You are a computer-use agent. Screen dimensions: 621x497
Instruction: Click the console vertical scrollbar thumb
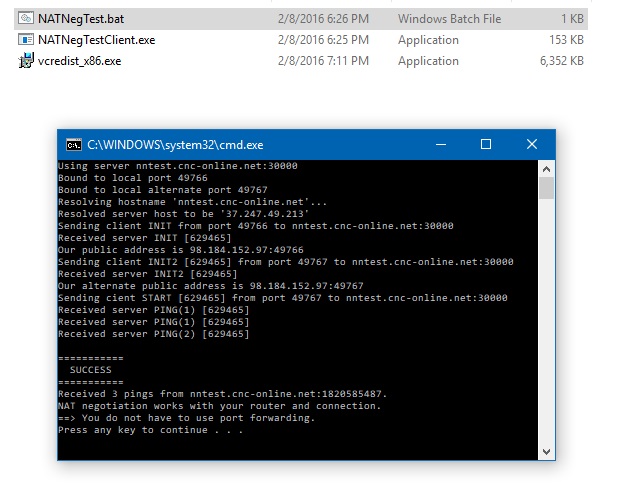pyautogui.click(x=546, y=189)
